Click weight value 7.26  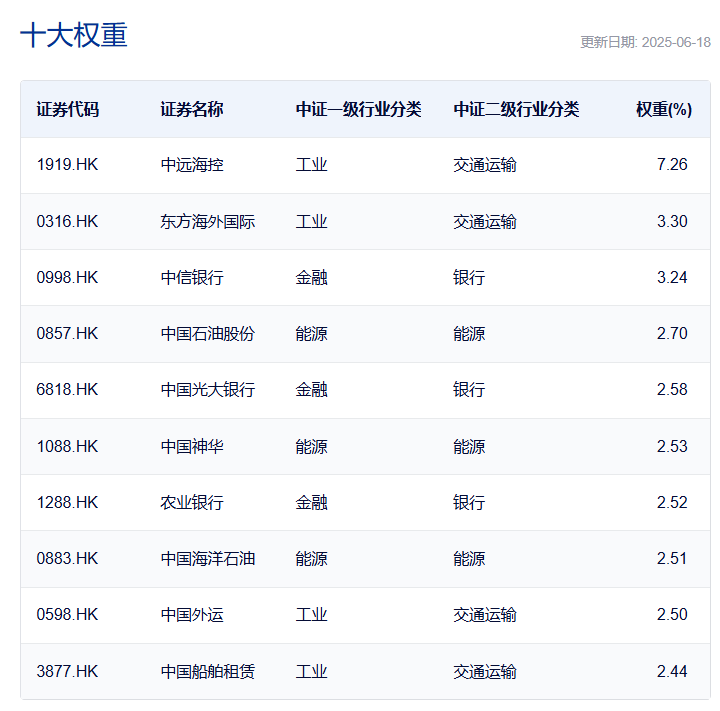tap(672, 164)
